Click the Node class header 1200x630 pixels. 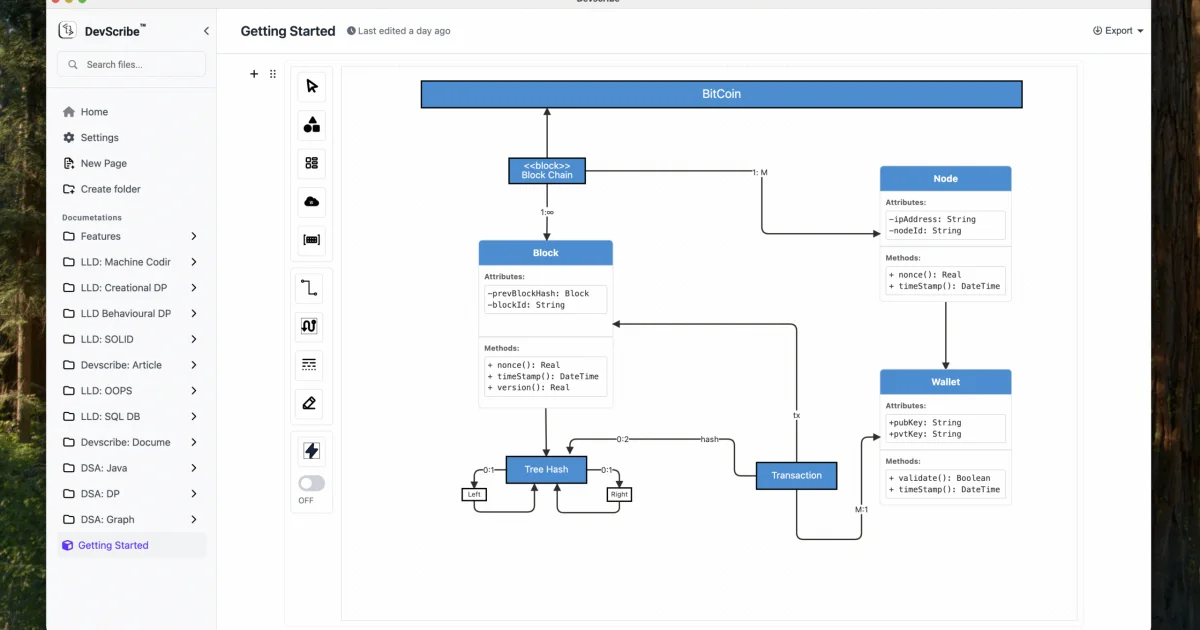click(x=945, y=179)
